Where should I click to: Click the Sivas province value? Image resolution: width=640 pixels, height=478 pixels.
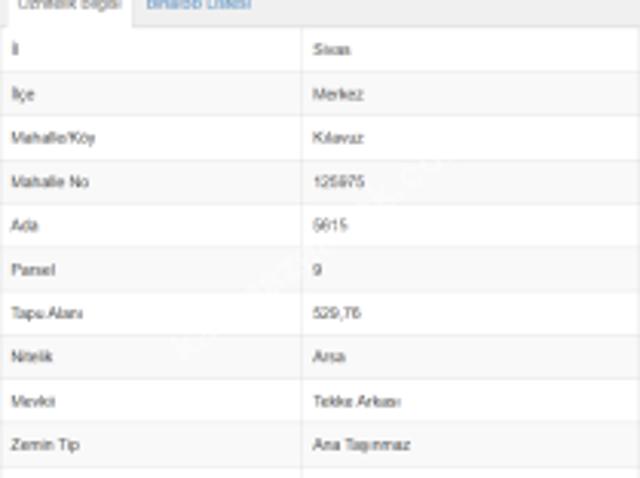tap(331, 49)
